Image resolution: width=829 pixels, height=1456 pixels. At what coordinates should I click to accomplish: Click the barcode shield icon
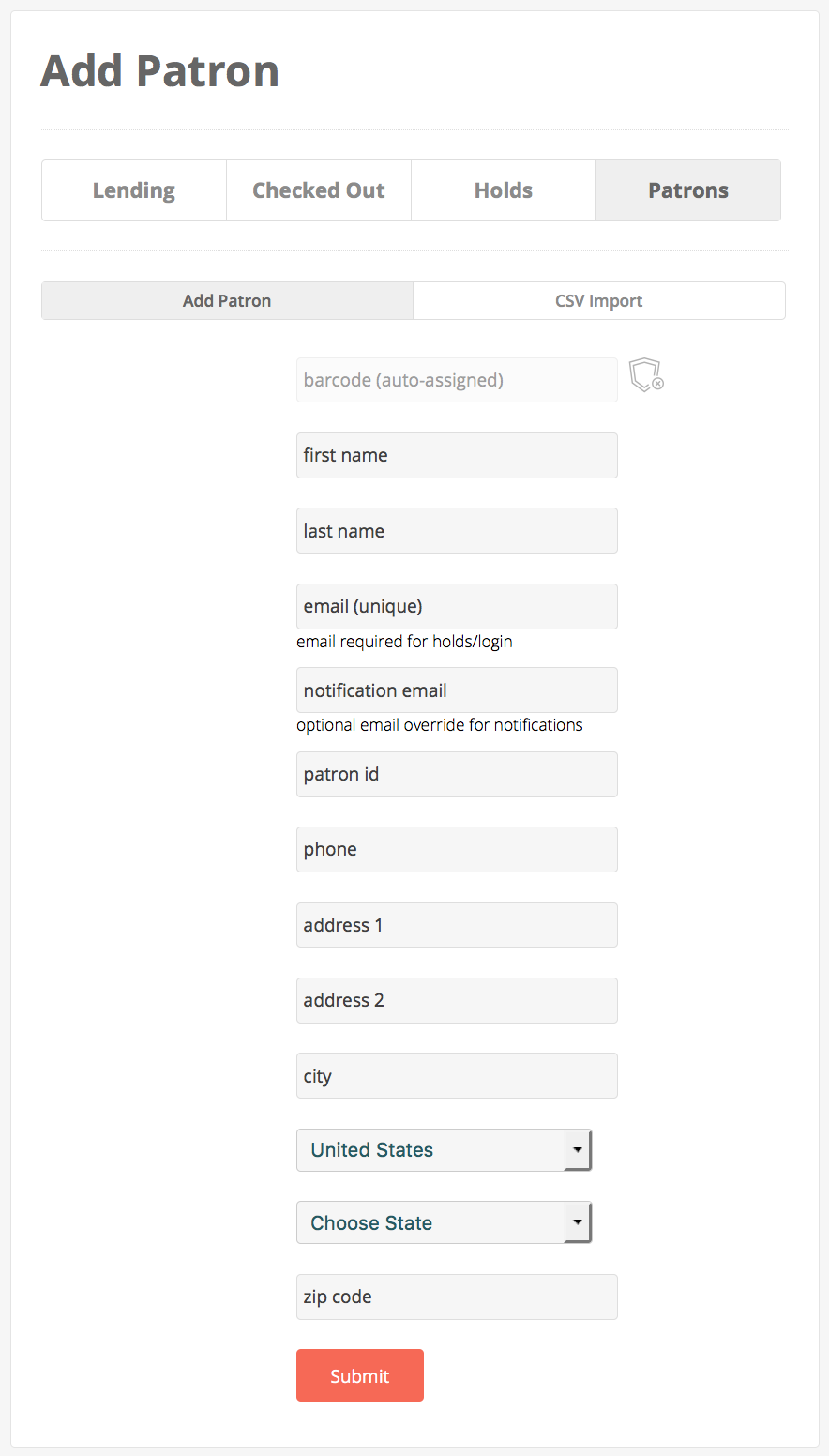[x=645, y=375]
